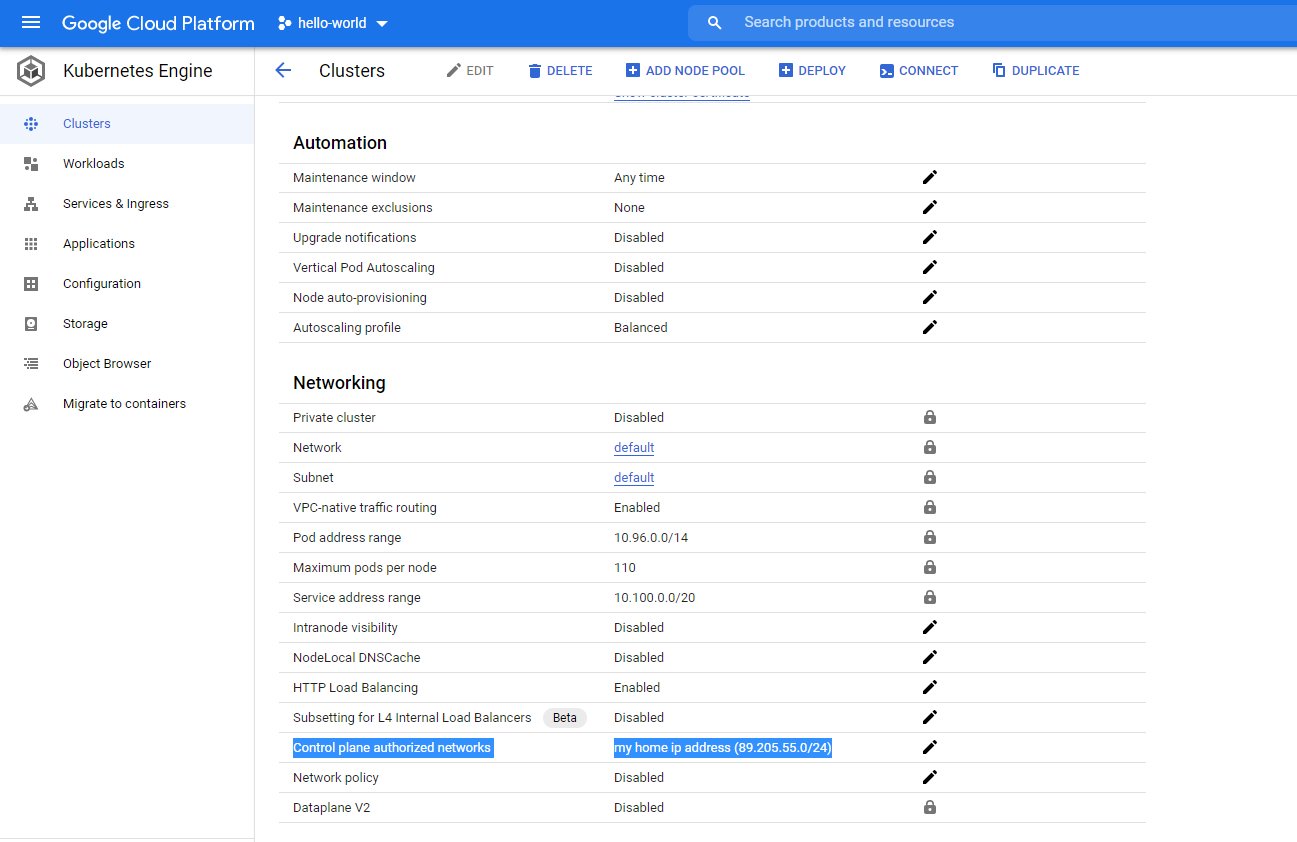Click Google Cloud Platform header
Viewport: 1297px width, 842px height.
[157, 22]
